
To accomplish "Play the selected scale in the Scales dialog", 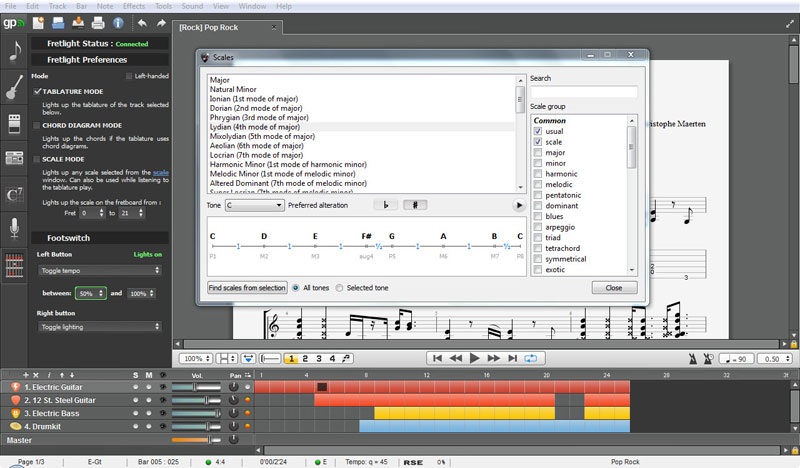I will tap(519, 205).
